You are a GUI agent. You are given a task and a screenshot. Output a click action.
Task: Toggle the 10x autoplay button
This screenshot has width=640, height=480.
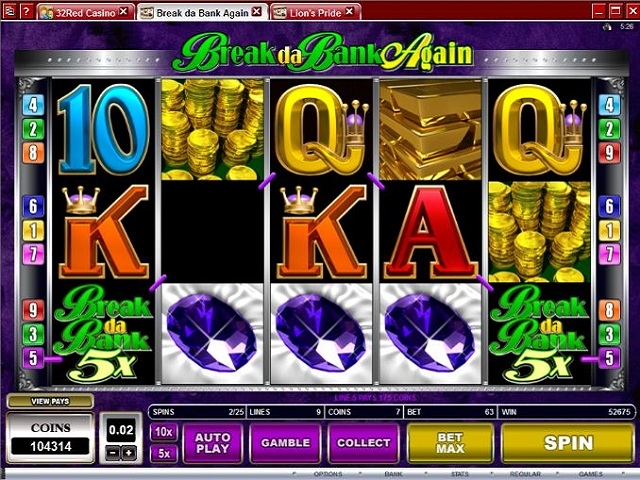(164, 432)
